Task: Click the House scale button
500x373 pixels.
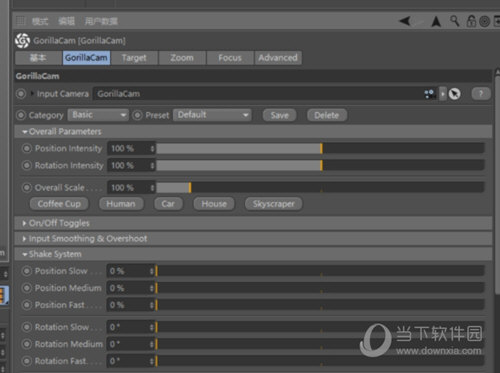Action: (214, 204)
